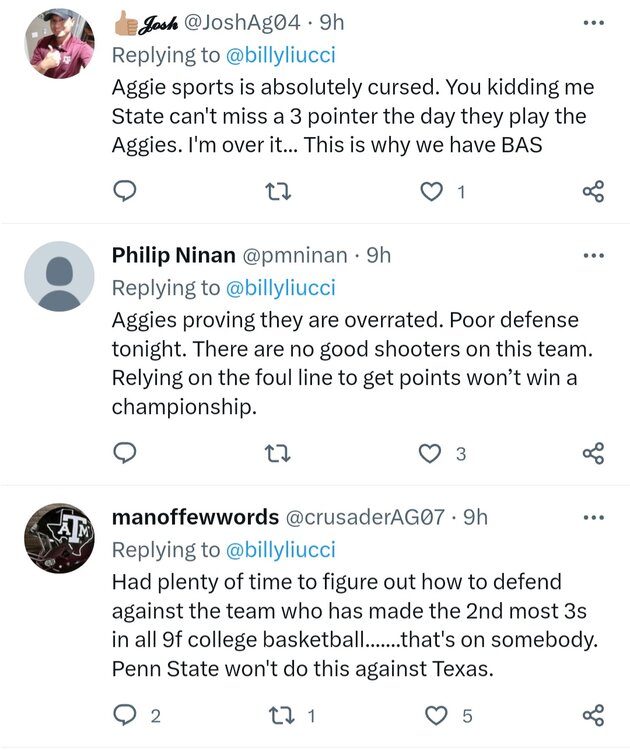The width and height of the screenshot is (630, 750).
Task: Retweet Josh's tweet about BAS
Action: click(x=277, y=191)
